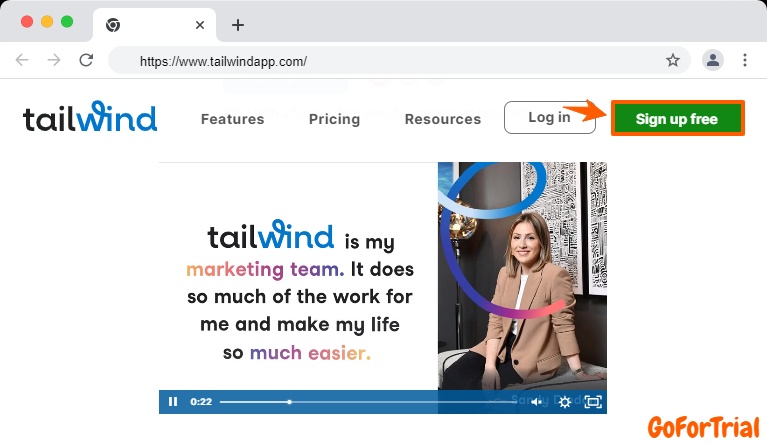
Task: Click the 0:22 video timestamp
Action: tap(201, 402)
